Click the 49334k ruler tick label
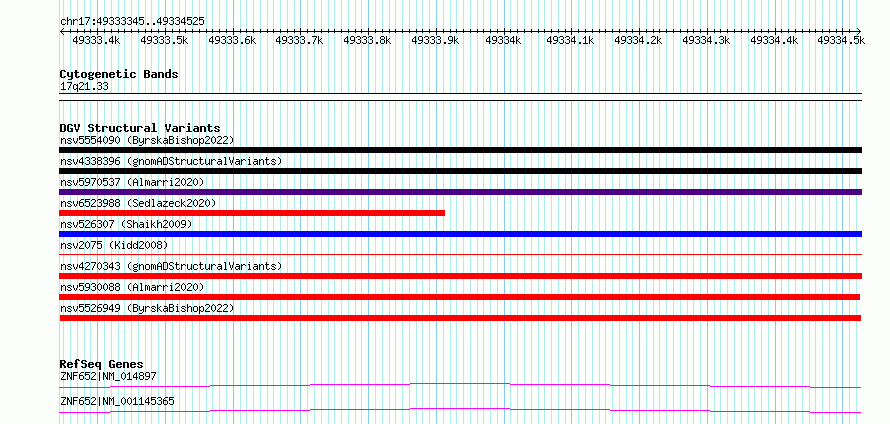Image resolution: width=890 pixels, height=424 pixels. click(503, 40)
